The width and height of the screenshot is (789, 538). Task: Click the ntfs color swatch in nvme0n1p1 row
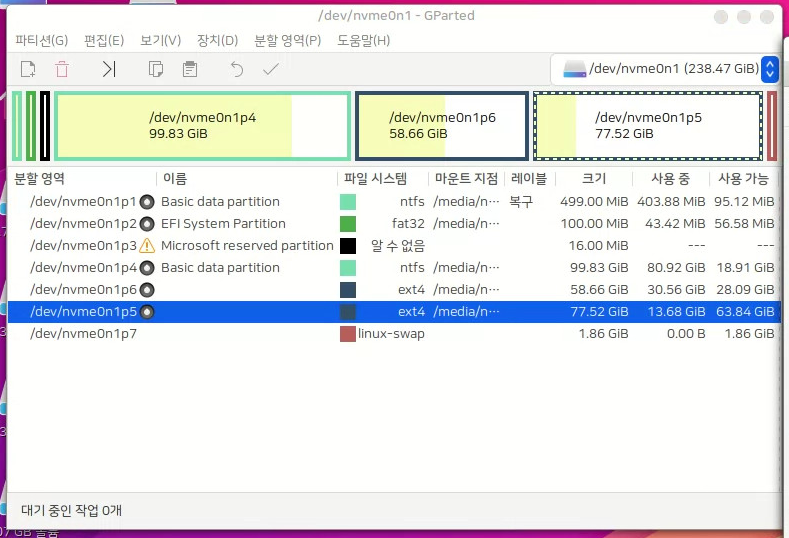coord(348,202)
